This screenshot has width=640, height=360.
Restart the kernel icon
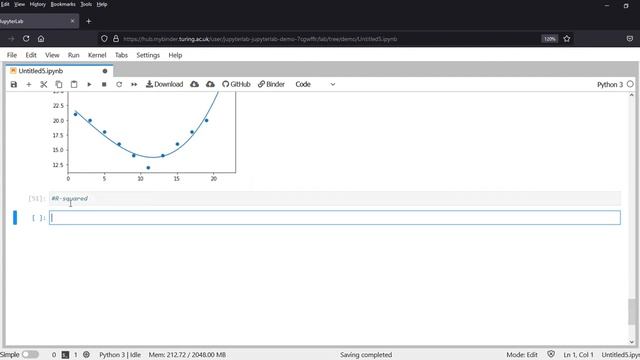pyautogui.click(x=119, y=84)
